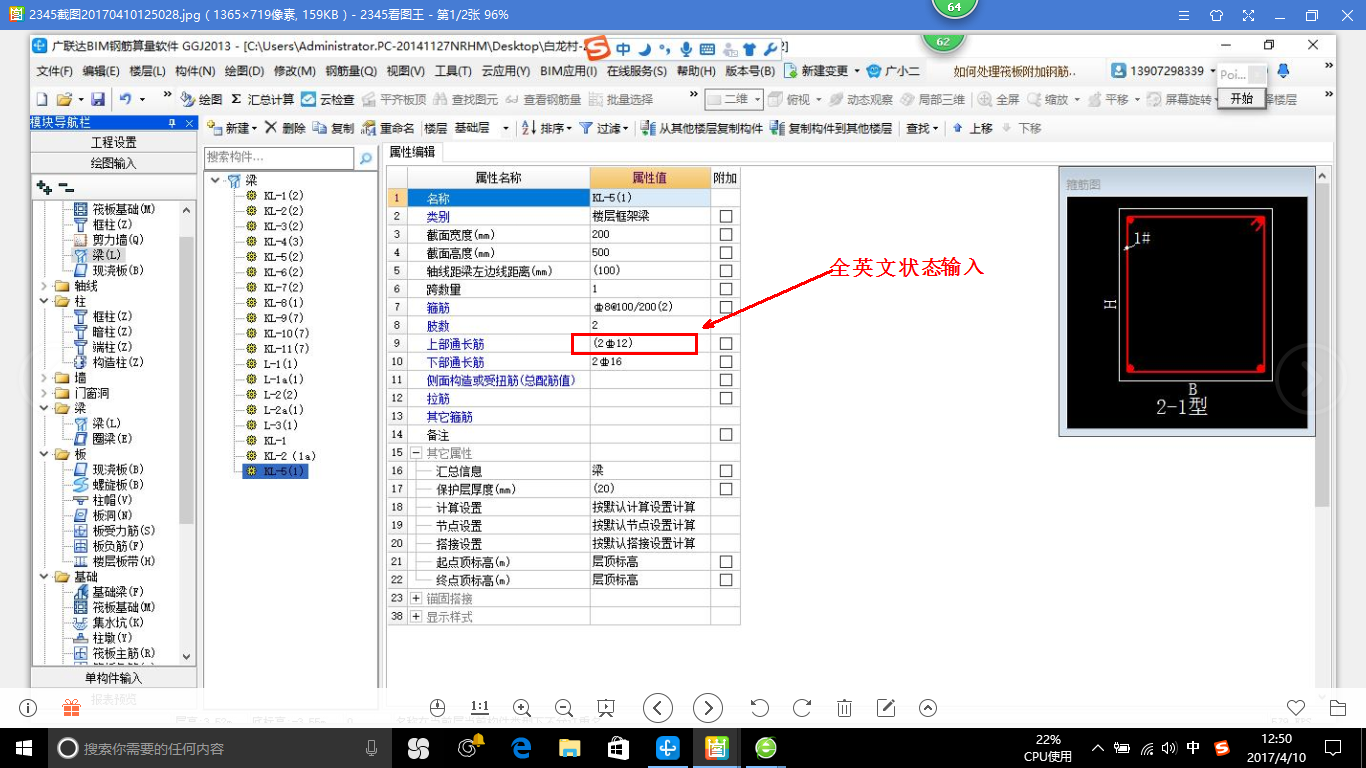Open 编辑(E) menu

101,71
